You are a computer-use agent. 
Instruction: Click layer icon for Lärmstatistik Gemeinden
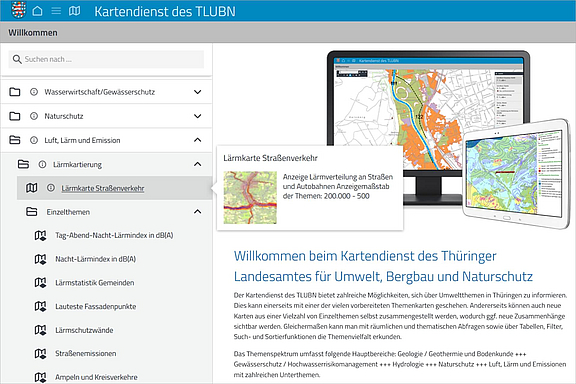(x=40, y=283)
